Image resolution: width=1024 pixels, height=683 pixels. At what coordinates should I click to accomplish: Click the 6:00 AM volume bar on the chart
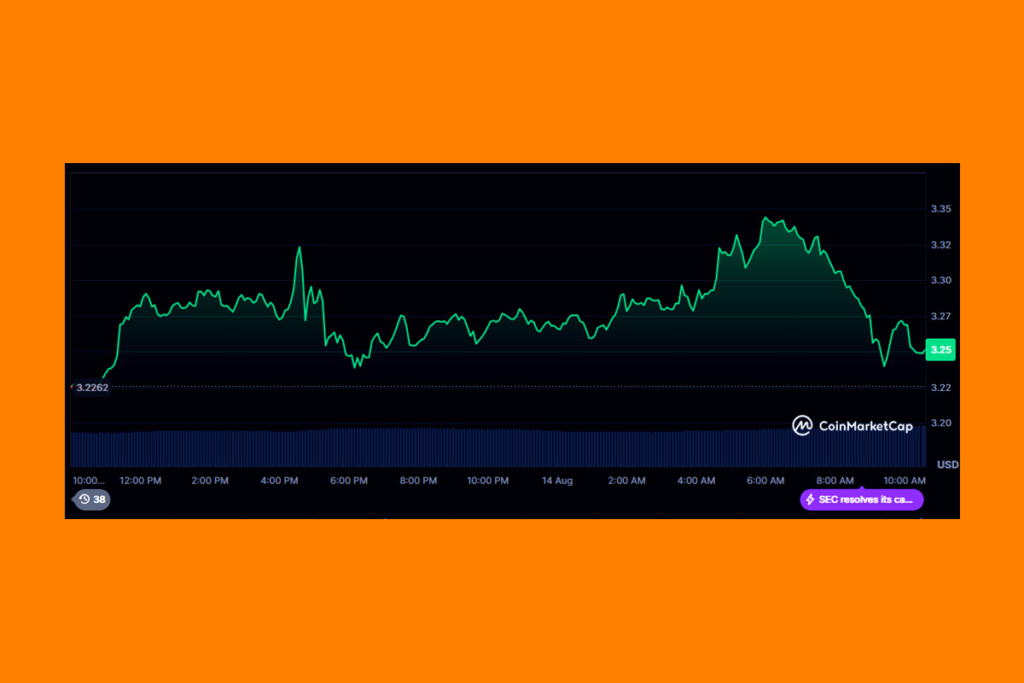tap(766, 445)
